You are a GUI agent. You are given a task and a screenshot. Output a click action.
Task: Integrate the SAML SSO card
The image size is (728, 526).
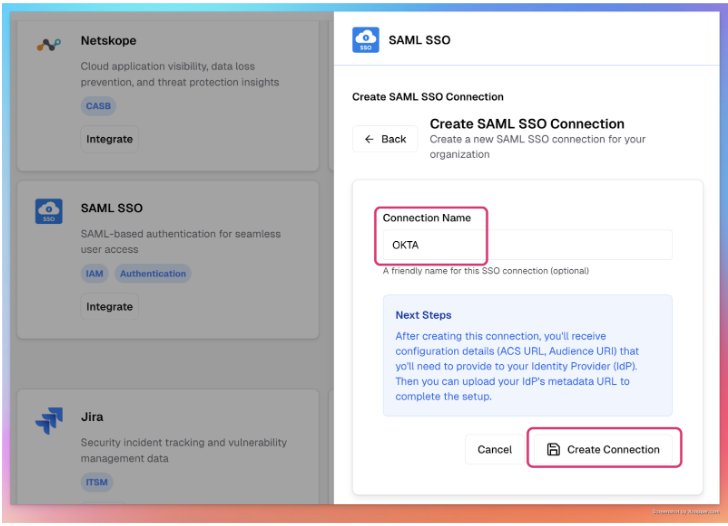[x=110, y=307]
